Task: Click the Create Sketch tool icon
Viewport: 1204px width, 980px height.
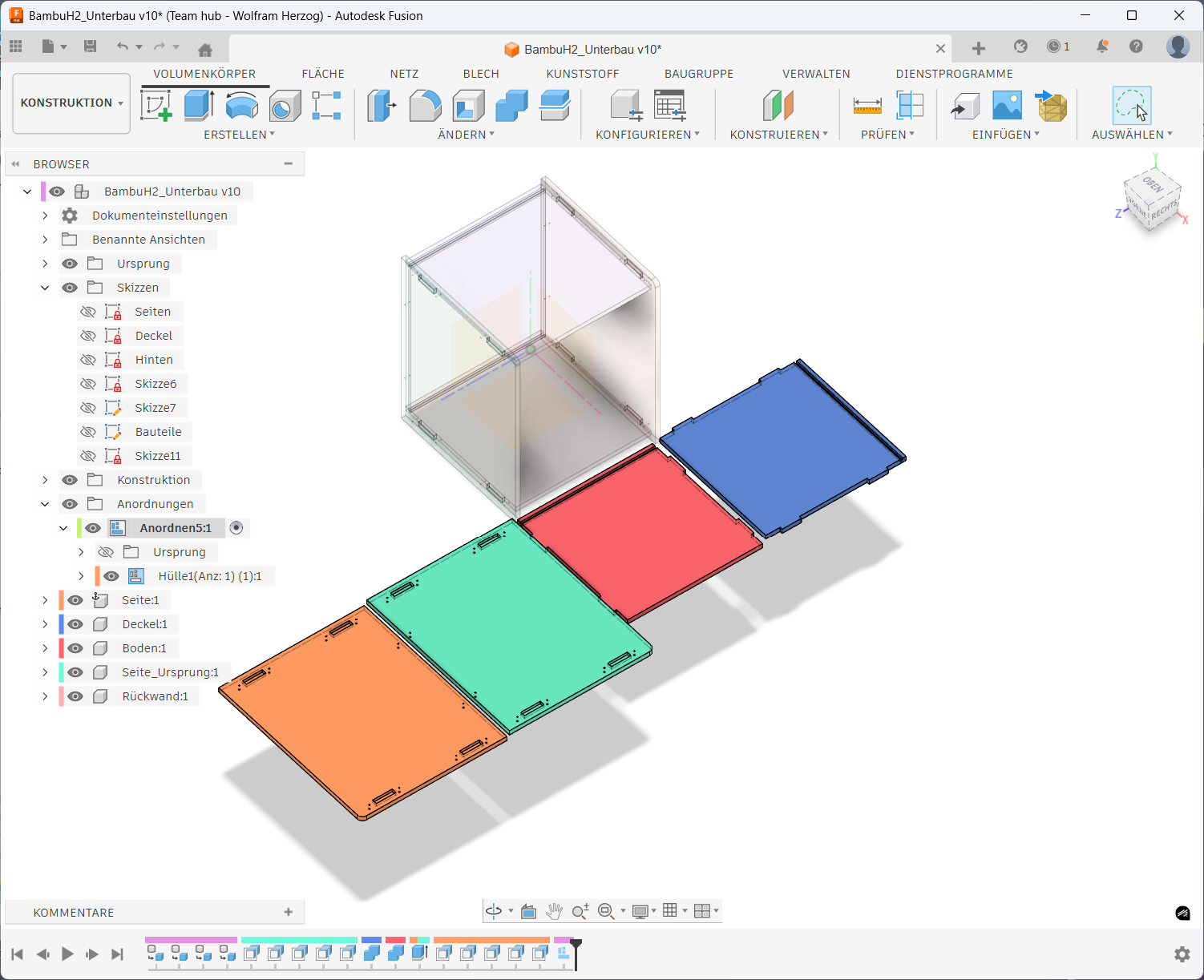Action: click(156, 105)
